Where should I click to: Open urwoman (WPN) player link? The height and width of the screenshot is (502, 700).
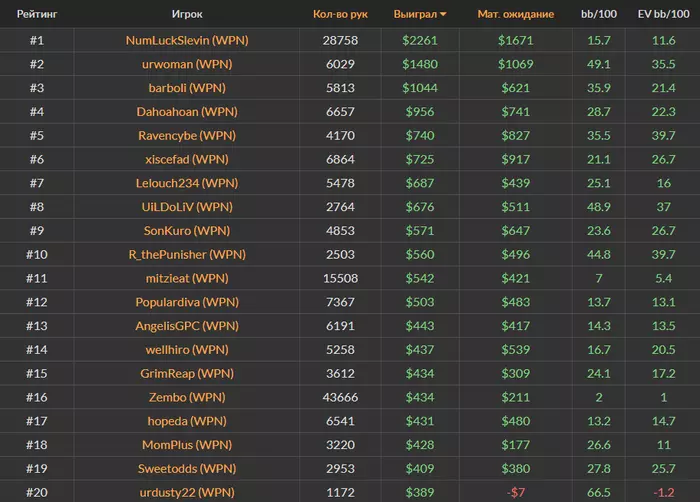(187, 64)
